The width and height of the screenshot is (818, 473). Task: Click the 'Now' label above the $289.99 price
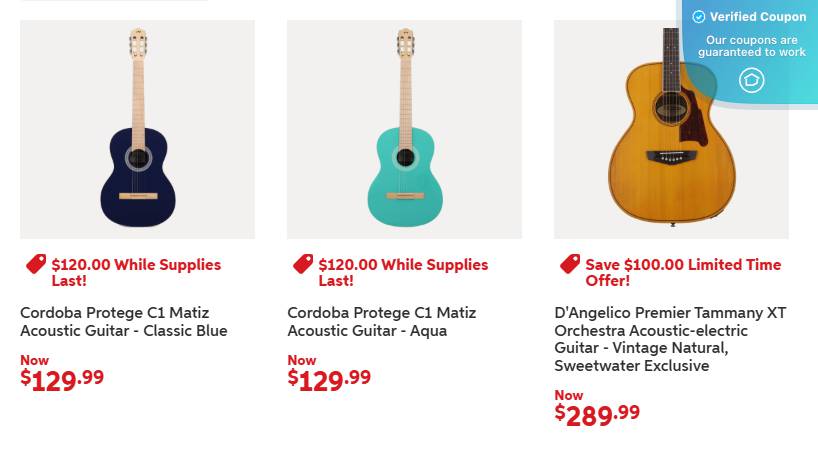569,395
